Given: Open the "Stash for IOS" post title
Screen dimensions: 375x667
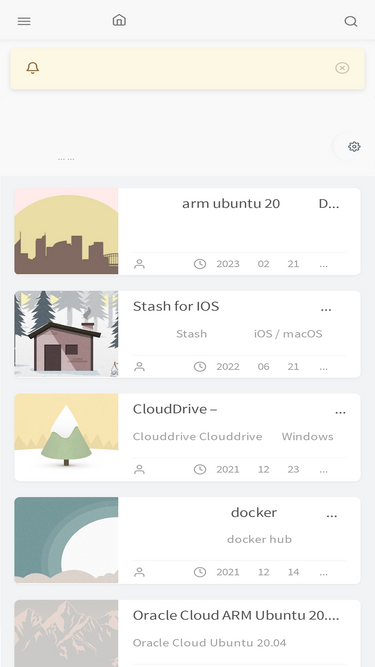Looking at the screenshot, I should [176, 306].
